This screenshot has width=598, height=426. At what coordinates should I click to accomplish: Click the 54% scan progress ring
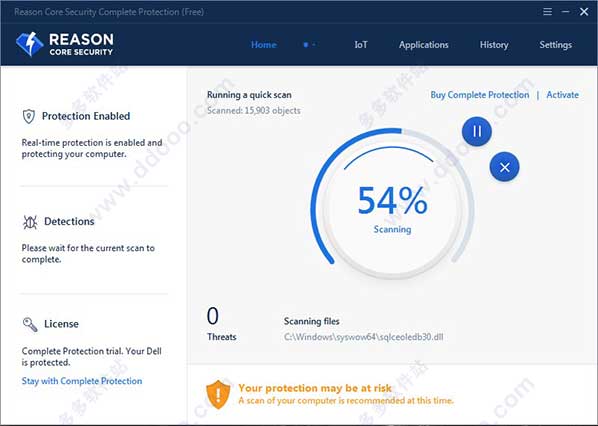click(x=392, y=203)
